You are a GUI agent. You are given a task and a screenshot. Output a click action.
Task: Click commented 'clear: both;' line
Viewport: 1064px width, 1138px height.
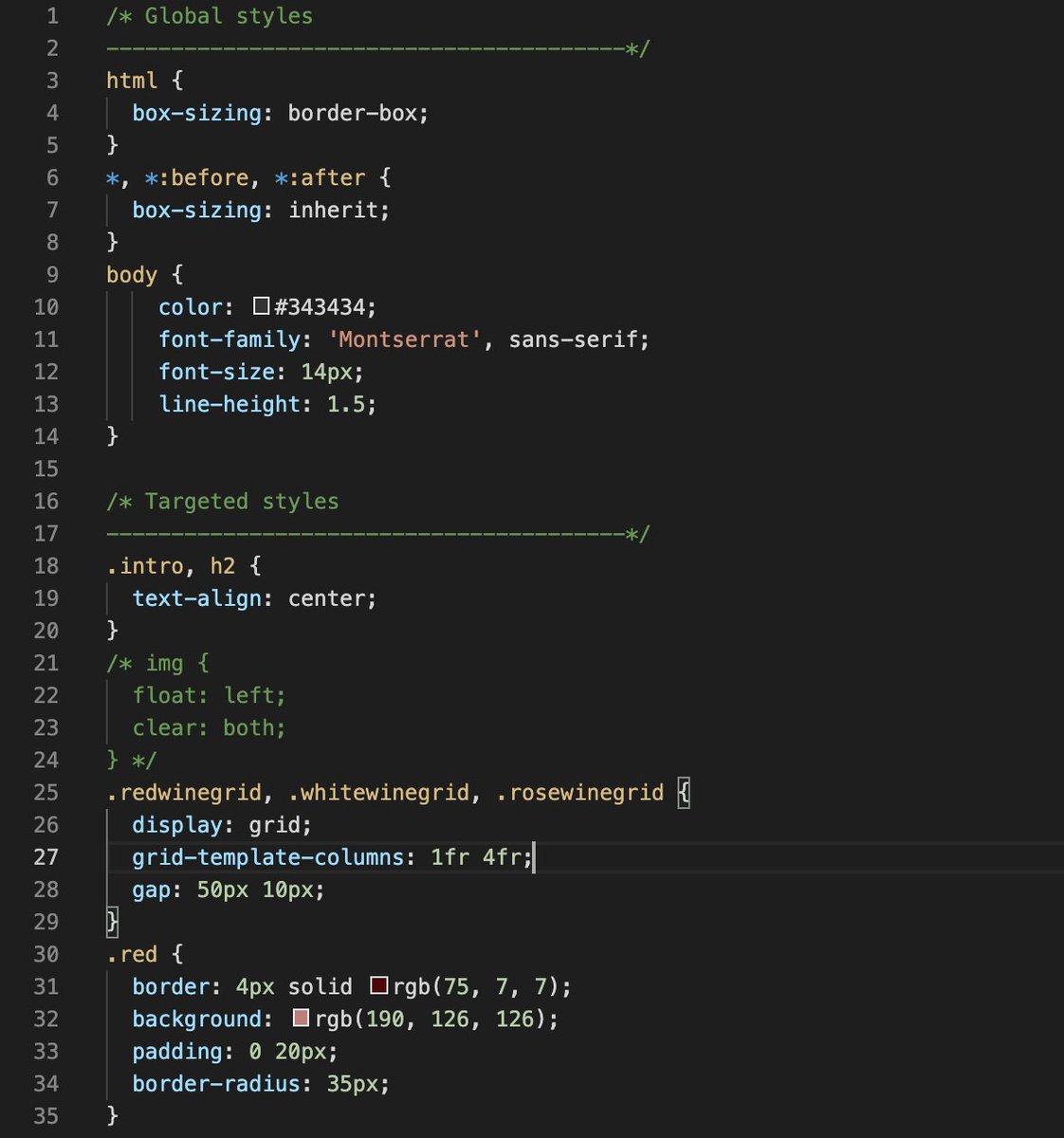pyautogui.click(x=210, y=727)
